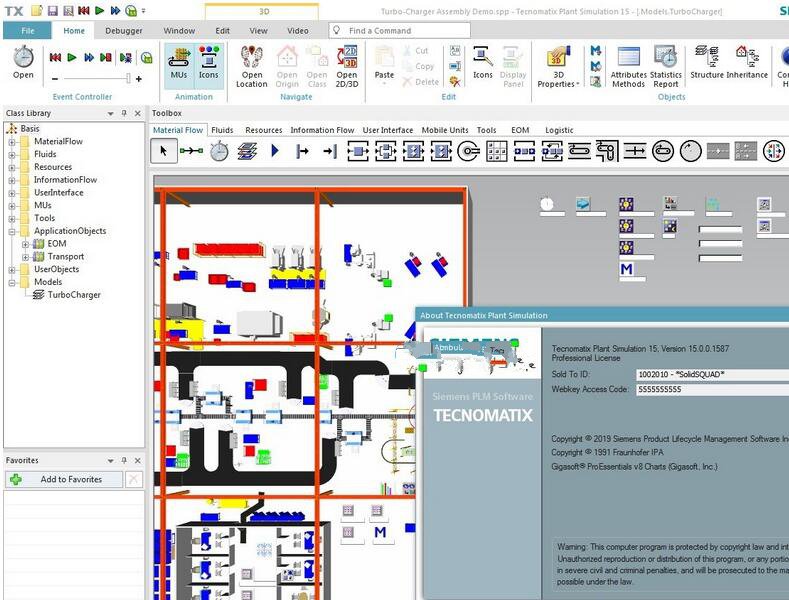Open Class Library panel options arrow
Screen dimensions: 789x600
(110, 114)
